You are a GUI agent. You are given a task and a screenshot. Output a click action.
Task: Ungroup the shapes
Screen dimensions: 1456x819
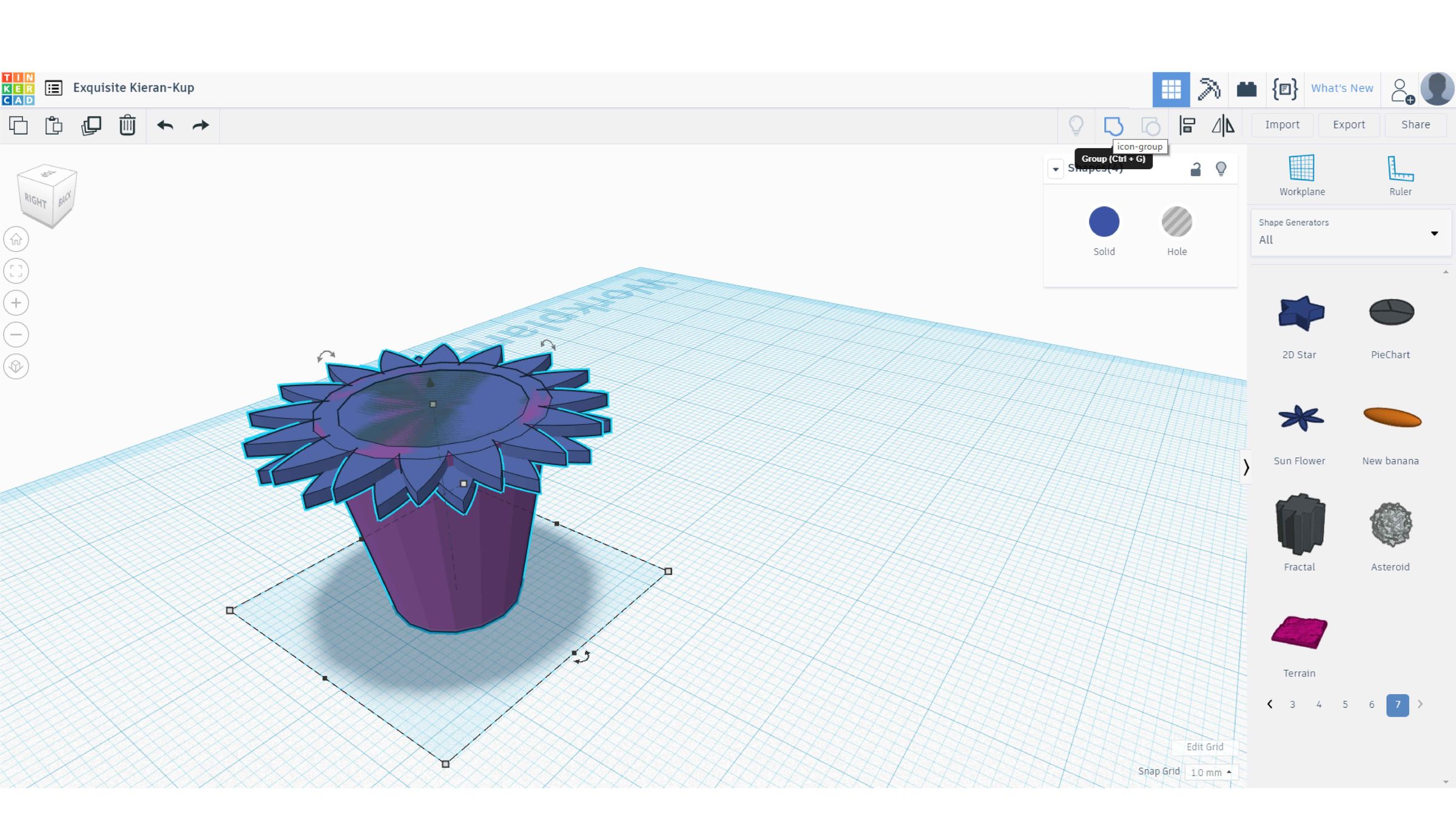pos(1151,126)
